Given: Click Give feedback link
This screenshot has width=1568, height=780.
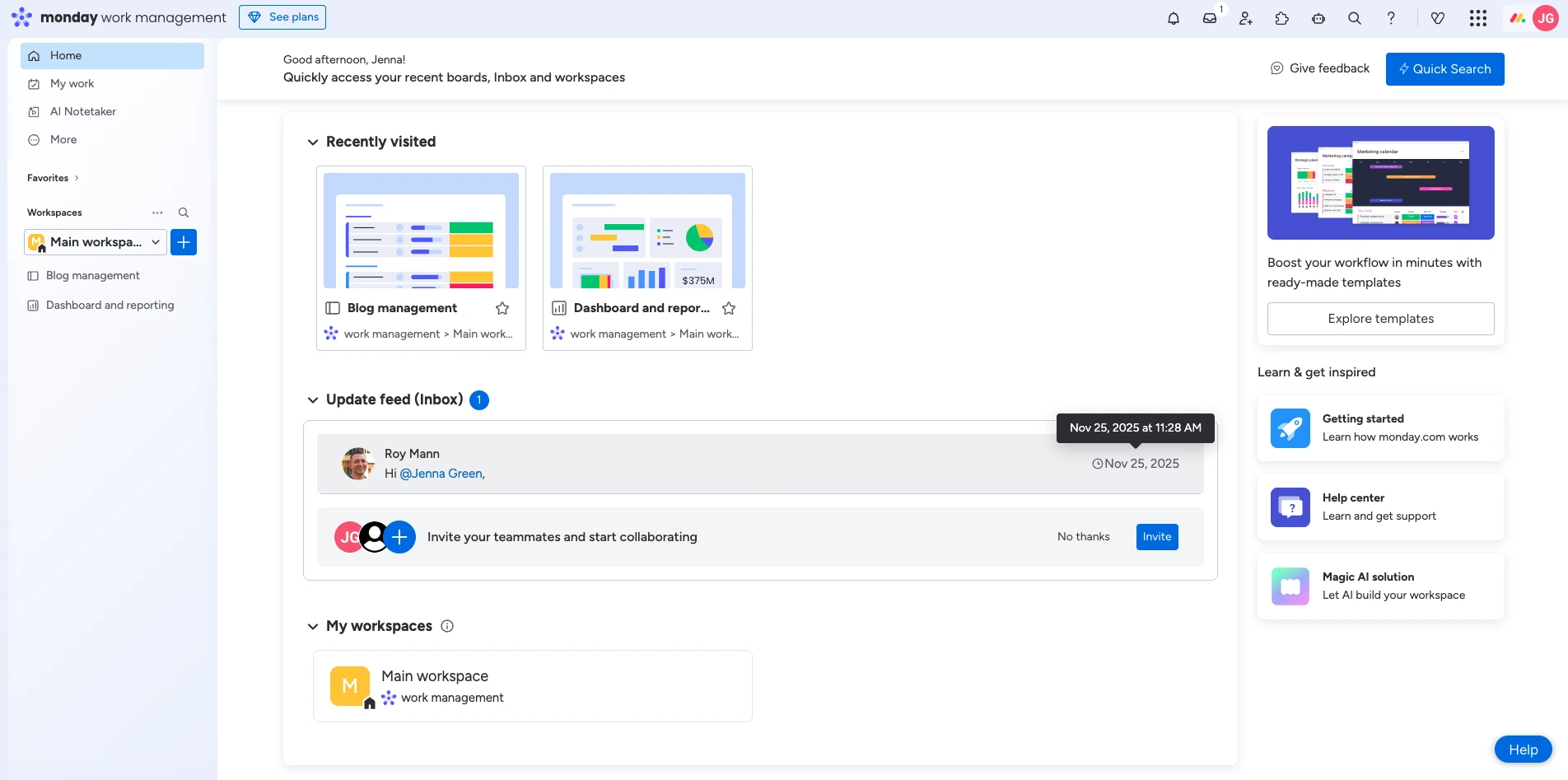Looking at the screenshot, I should coord(1320,68).
